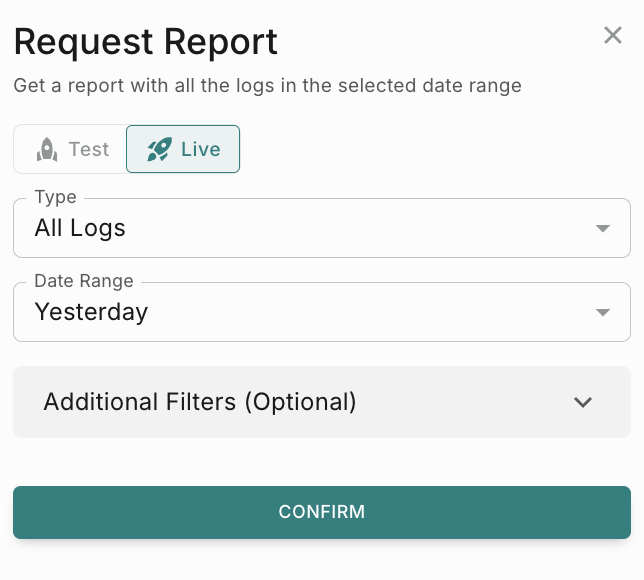Image resolution: width=644 pixels, height=580 pixels.
Task: Click the arrow in the Date Range field
Action: (x=602, y=312)
